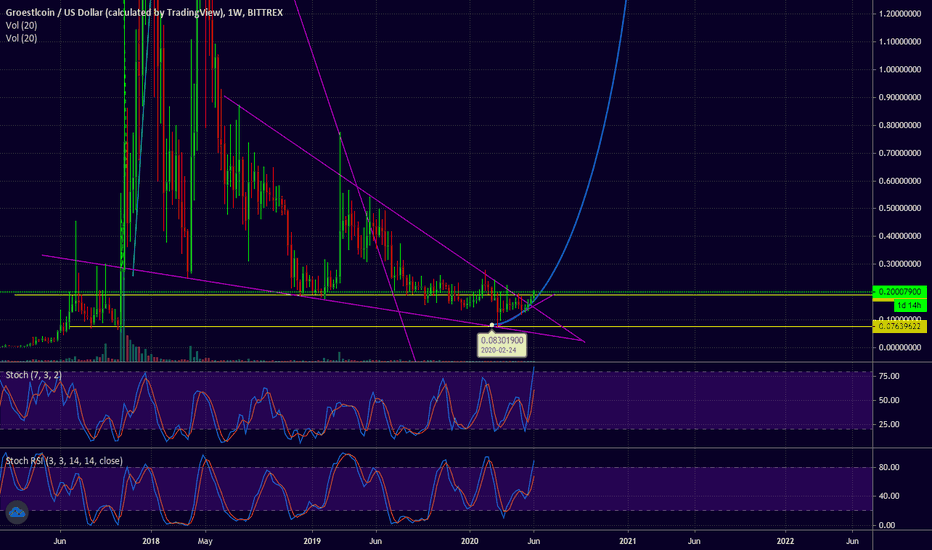Click the 0.90000000 price axis value

(x=900, y=97)
